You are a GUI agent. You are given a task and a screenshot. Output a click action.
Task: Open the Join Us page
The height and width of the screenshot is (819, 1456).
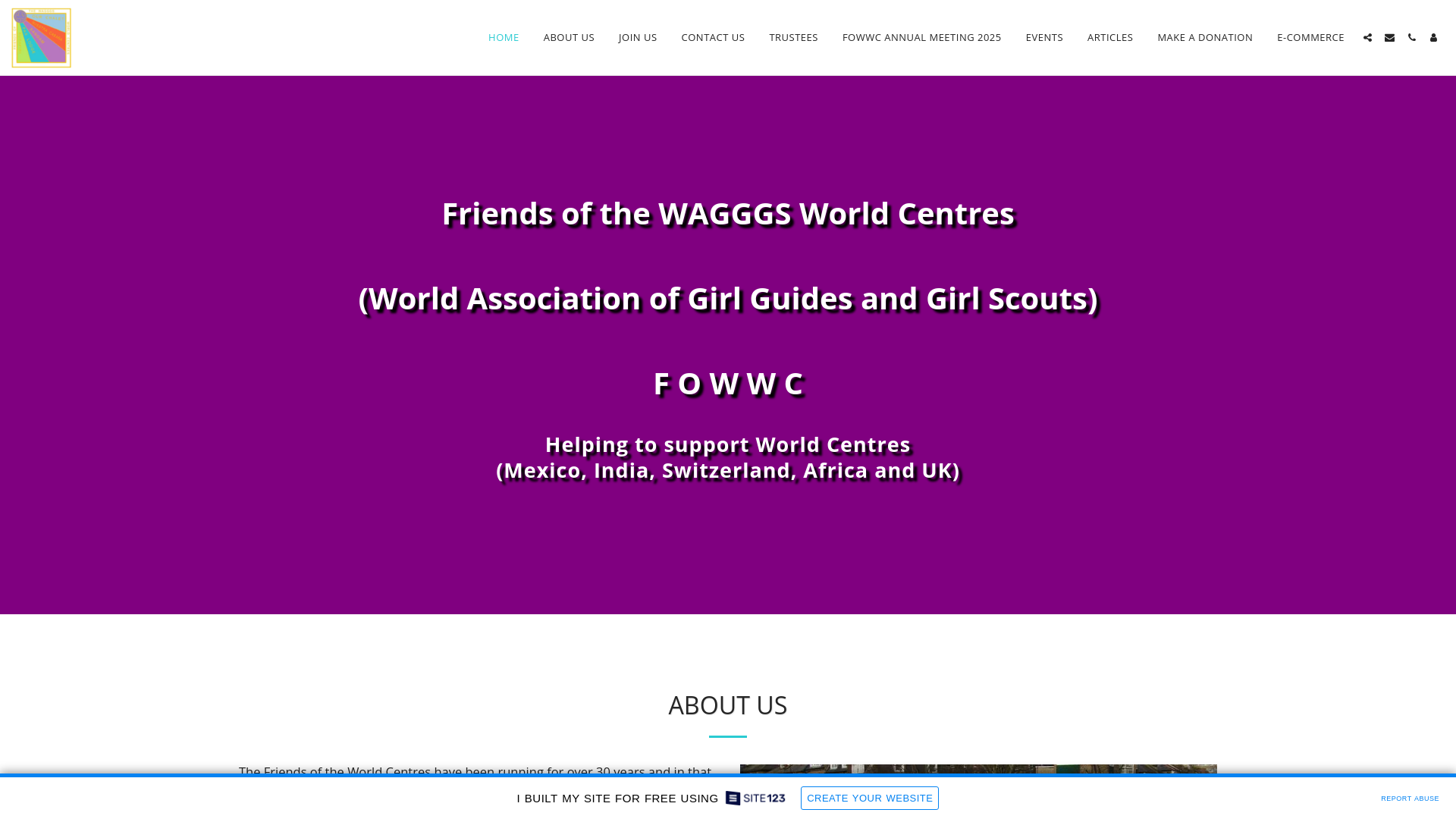click(638, 37)
